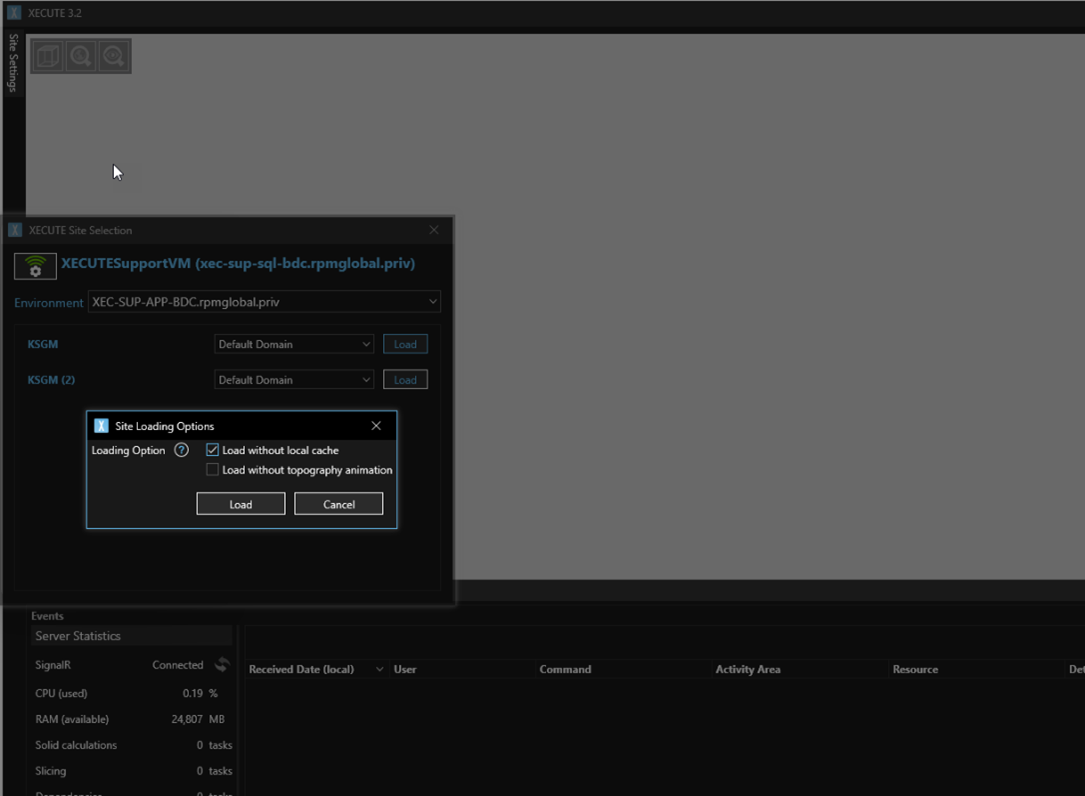Sort by Received Date (local) column header
This screenshot has height=796, width=1085.
(301, 669)
